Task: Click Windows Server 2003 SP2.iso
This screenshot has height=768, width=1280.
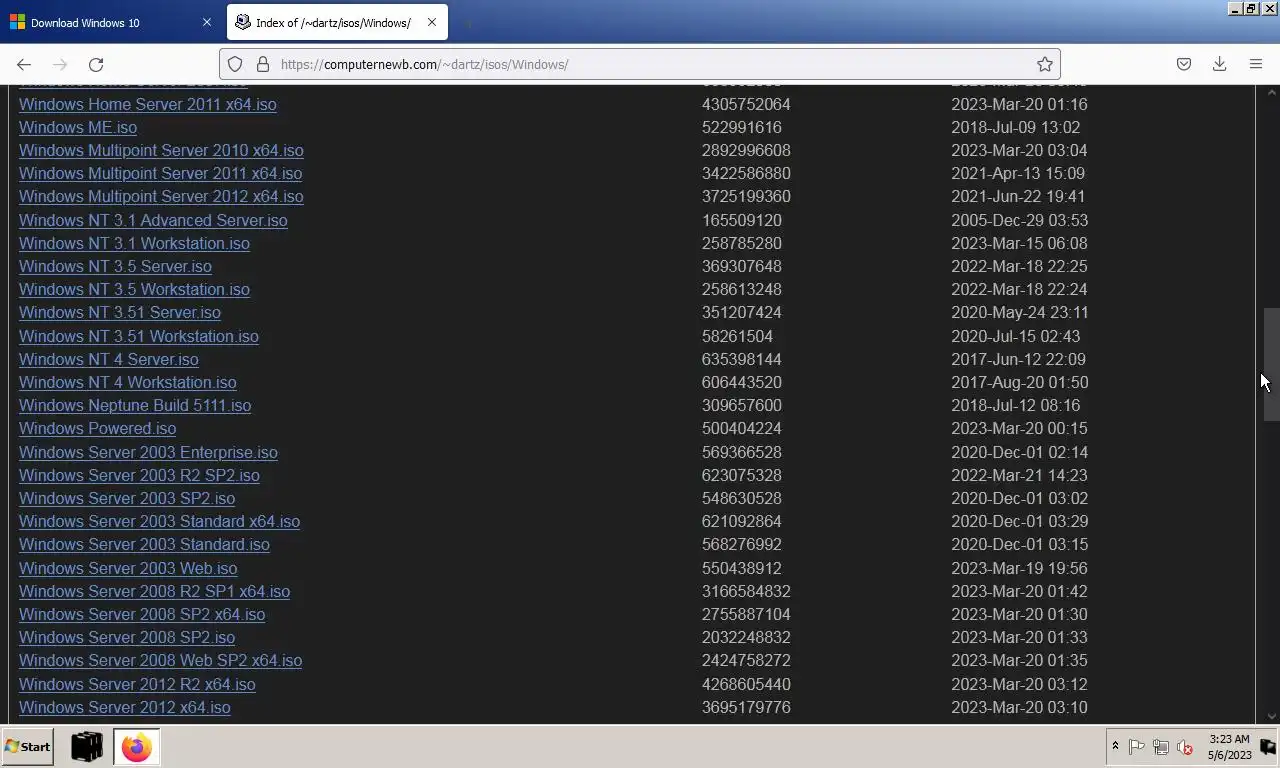Action: [127, 498]
